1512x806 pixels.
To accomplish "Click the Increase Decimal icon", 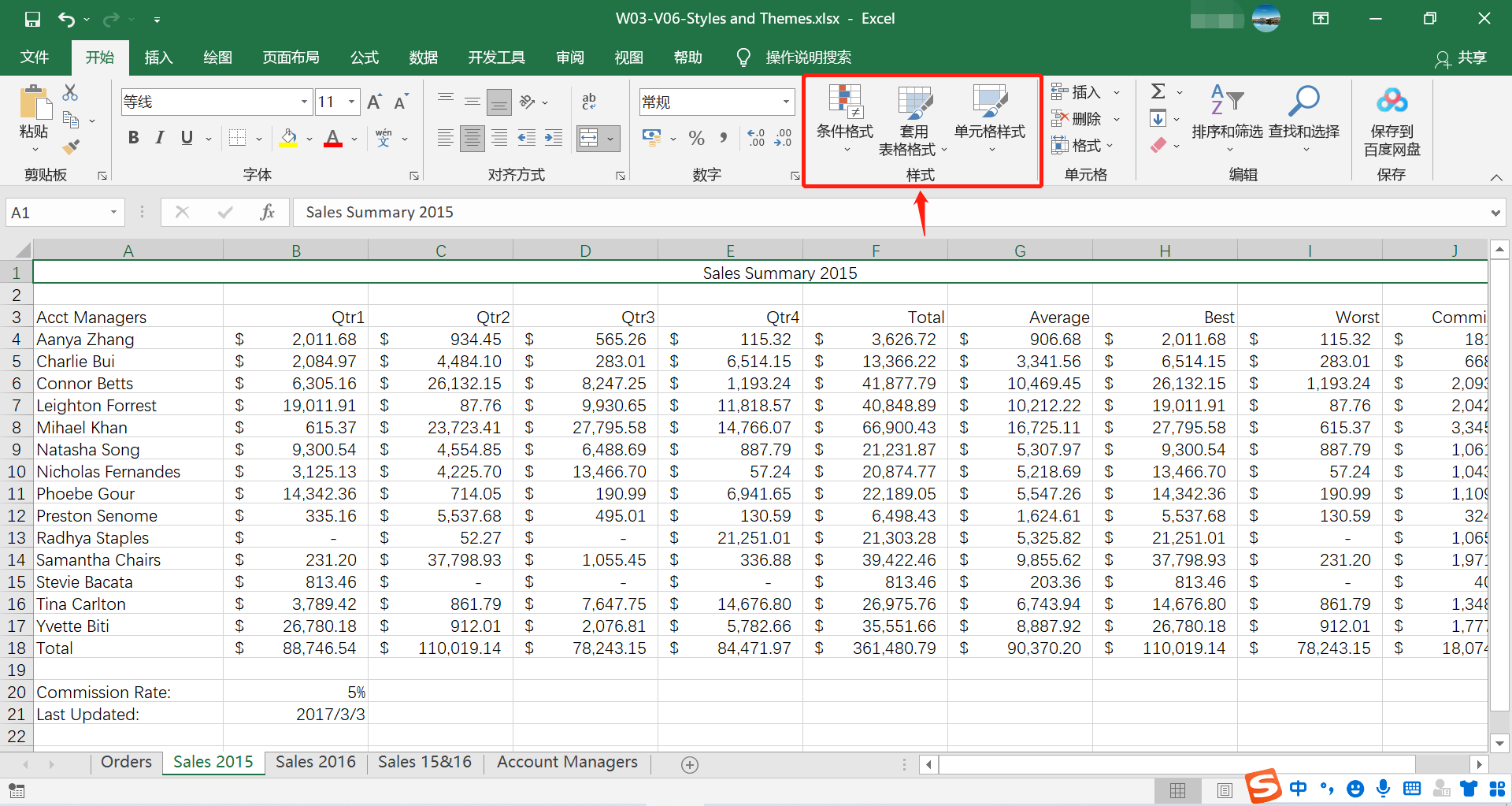I will (756, 138).
